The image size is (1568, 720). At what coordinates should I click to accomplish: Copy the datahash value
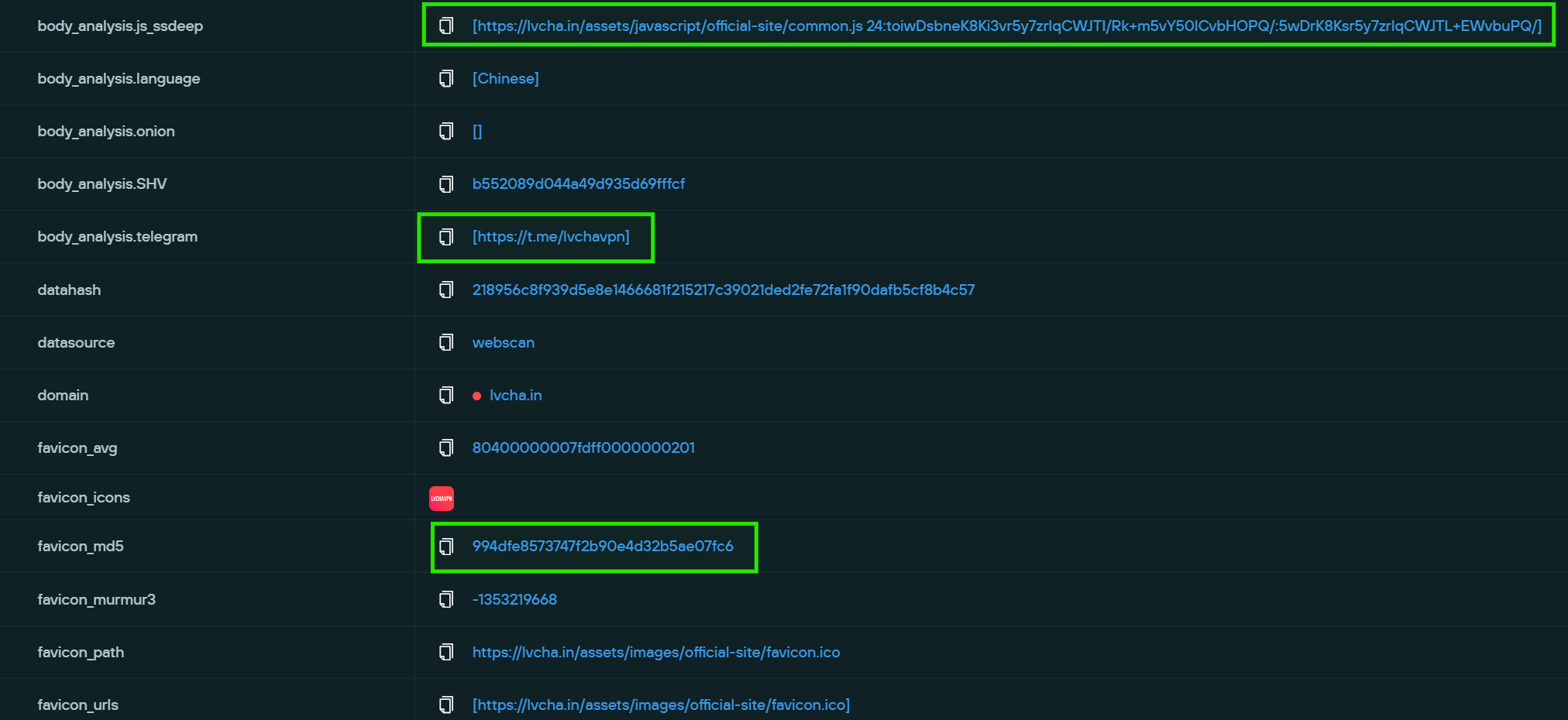(445, 290)
